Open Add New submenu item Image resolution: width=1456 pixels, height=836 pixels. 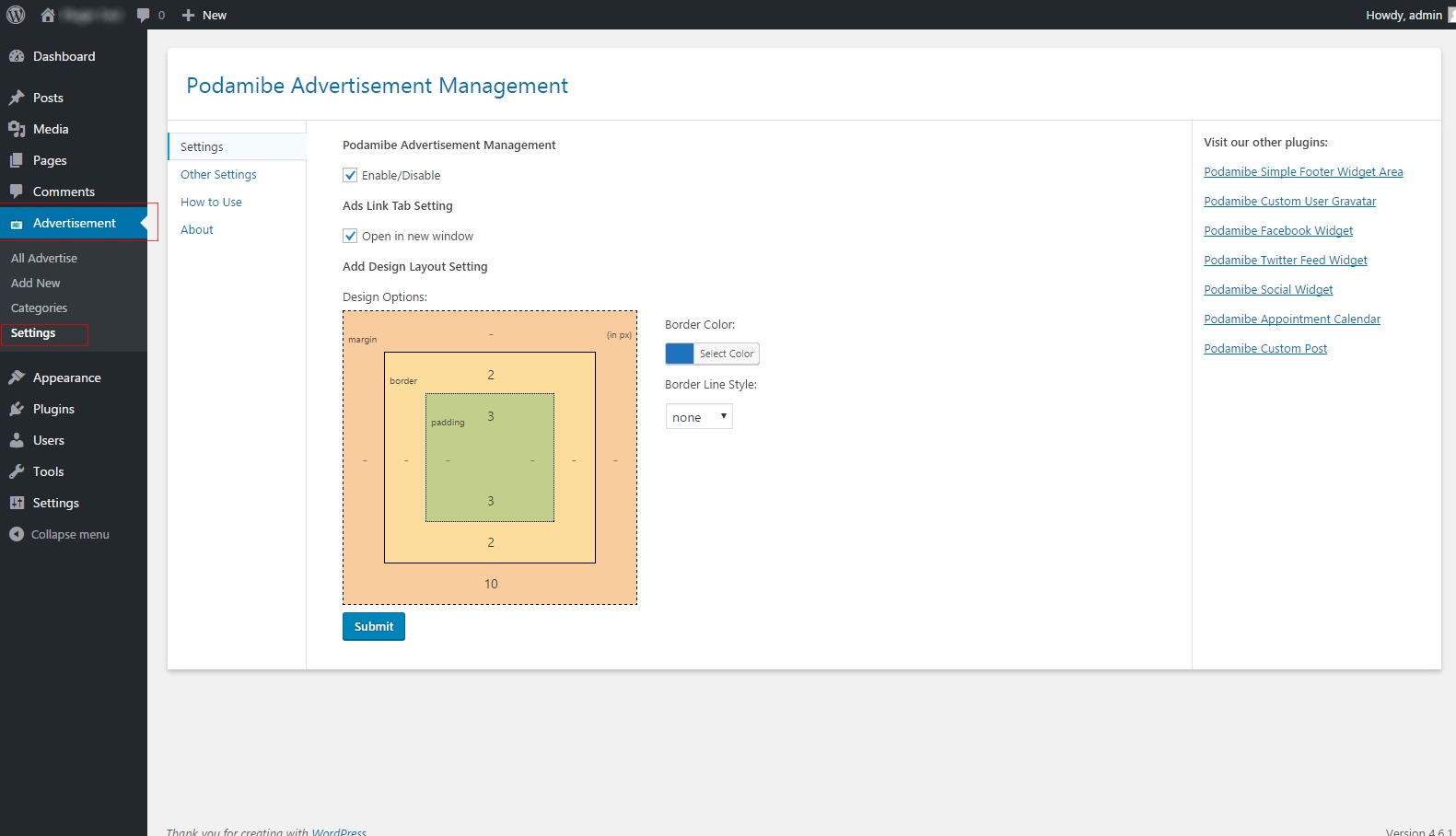[x=35, y=283]
